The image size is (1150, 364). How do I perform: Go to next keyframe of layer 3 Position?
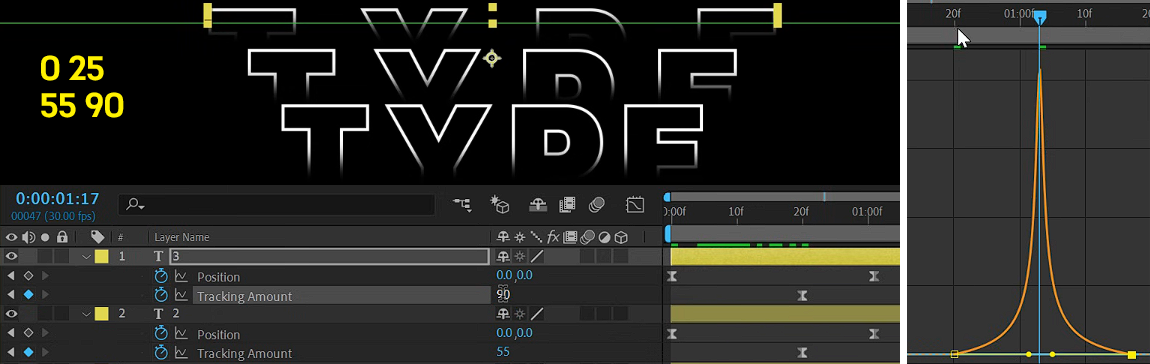click(x=45, y=276)
